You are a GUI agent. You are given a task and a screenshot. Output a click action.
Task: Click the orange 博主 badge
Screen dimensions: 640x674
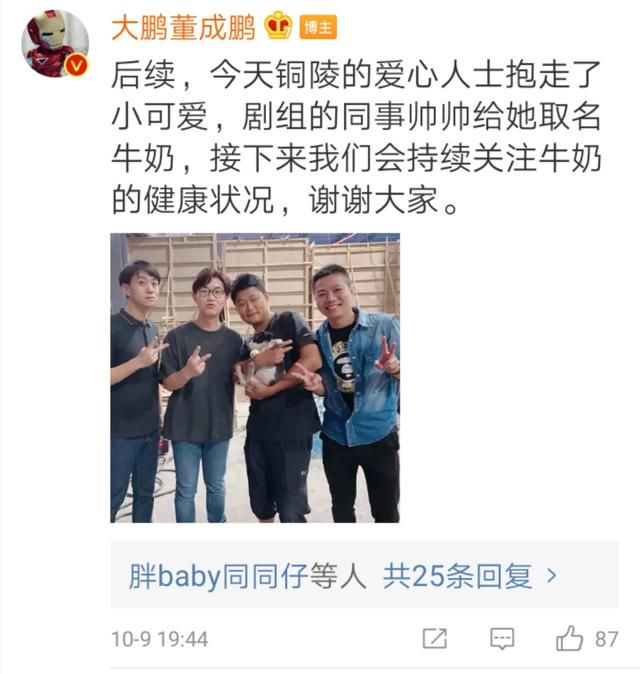tap(318, 28)
